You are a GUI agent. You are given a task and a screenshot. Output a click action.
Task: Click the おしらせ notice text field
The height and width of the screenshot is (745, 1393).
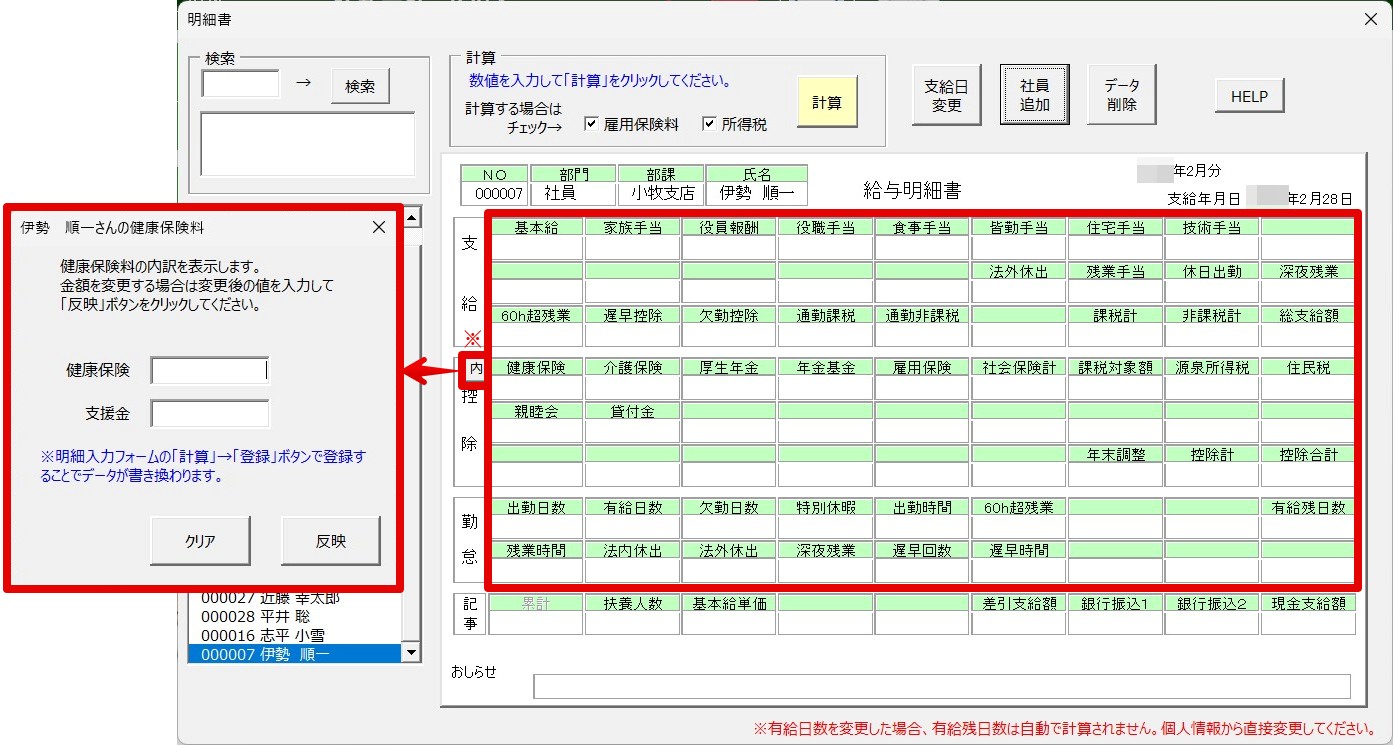point(942,686)
